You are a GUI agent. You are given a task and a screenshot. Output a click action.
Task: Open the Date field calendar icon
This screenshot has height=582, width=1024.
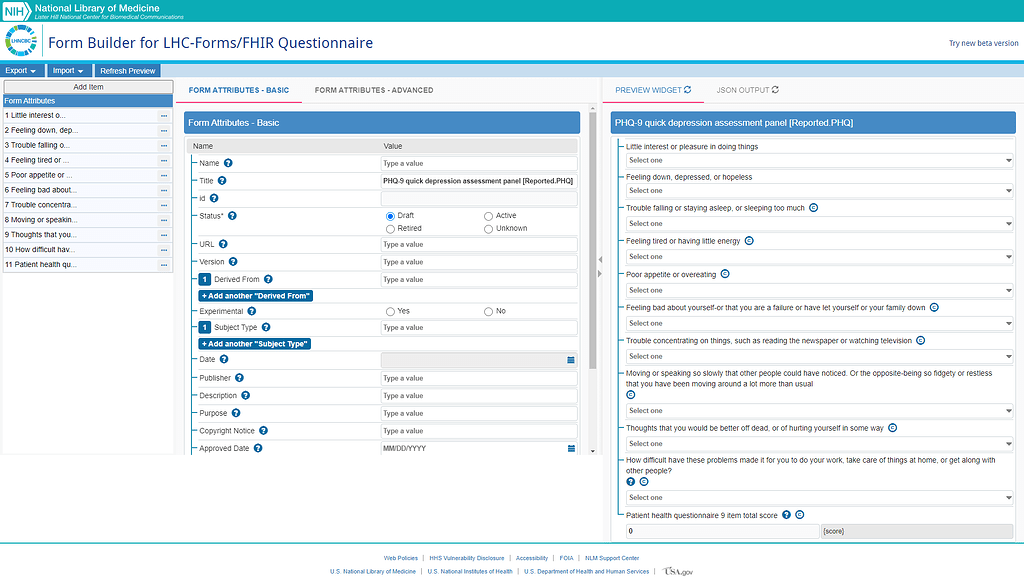(x=570, y=360)
